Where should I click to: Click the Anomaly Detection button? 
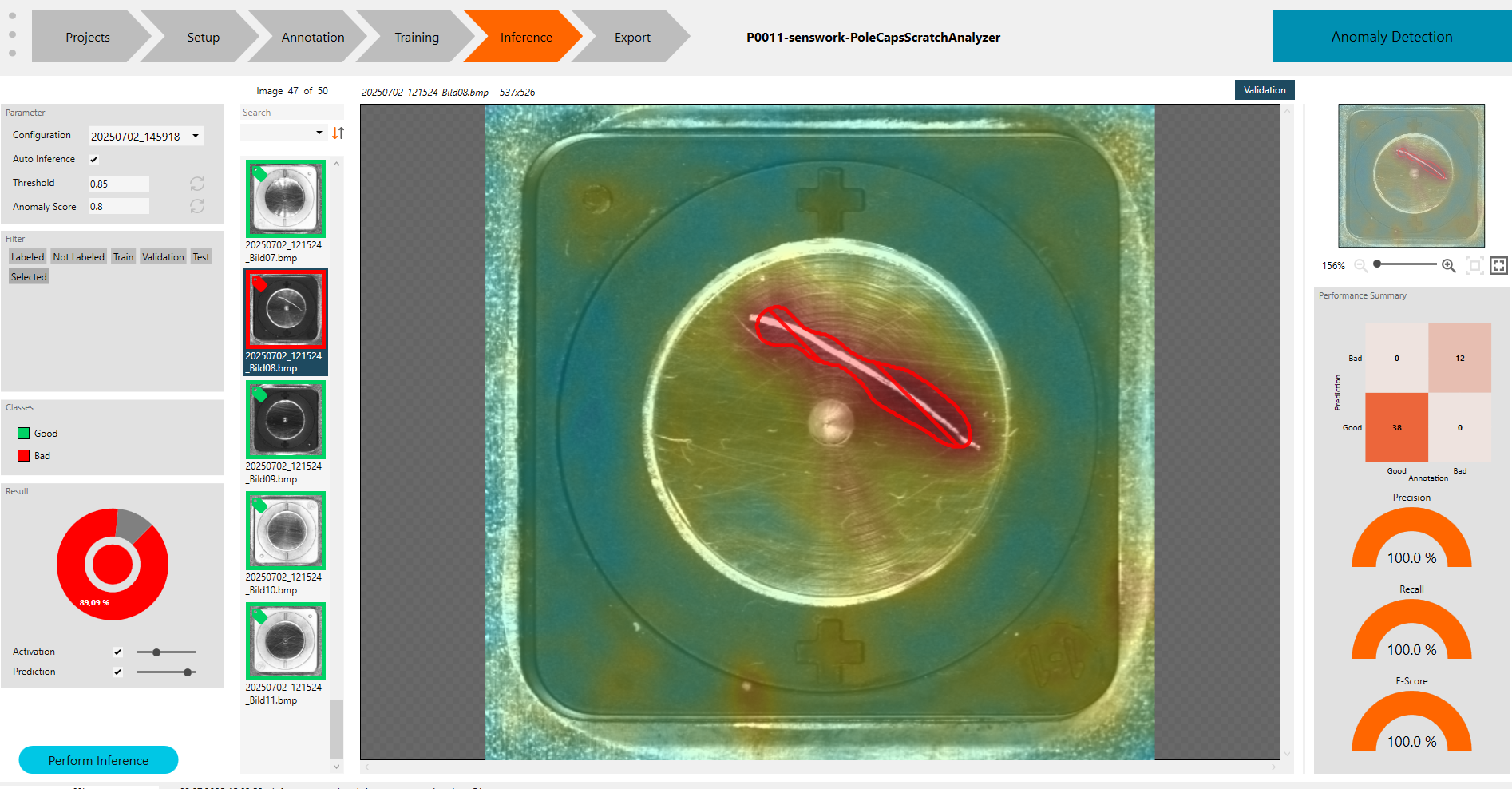[1391, 36]
